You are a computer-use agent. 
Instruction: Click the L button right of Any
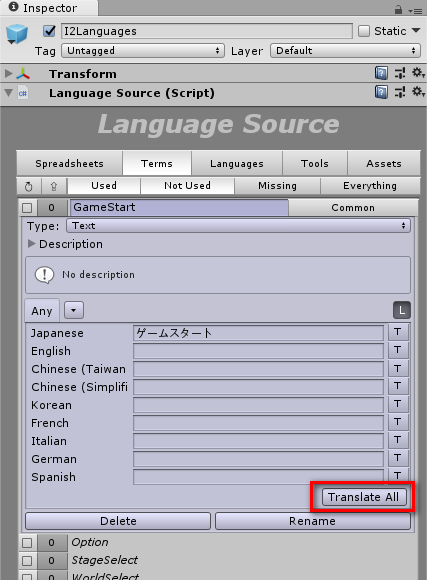point(401,310)
